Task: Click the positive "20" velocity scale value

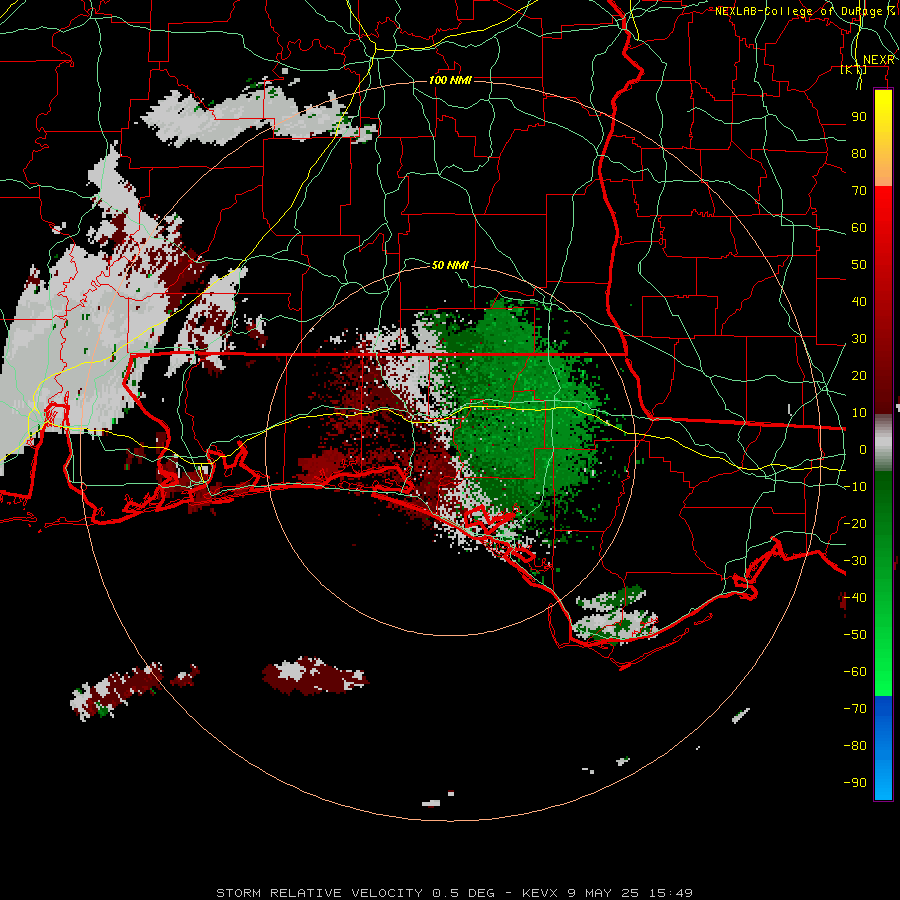Action: coord(859,376)
